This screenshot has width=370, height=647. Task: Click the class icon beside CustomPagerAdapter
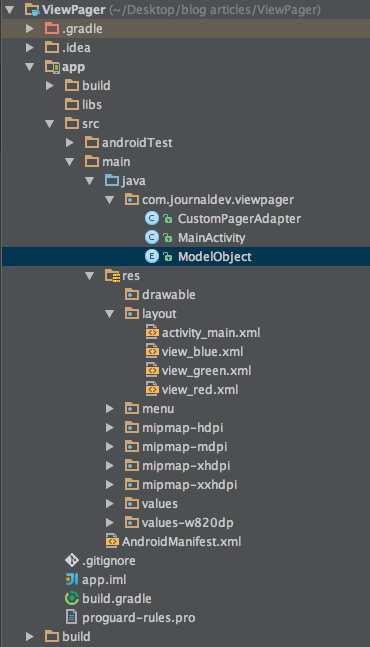point(152,218)
